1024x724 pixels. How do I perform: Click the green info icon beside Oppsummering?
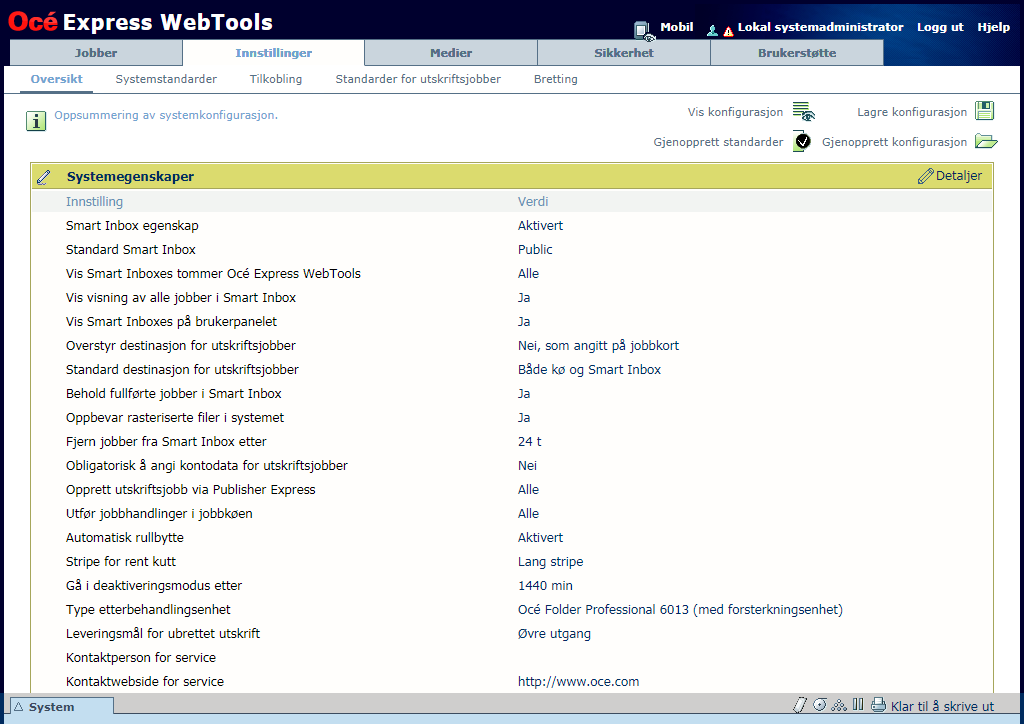point(36,121)
